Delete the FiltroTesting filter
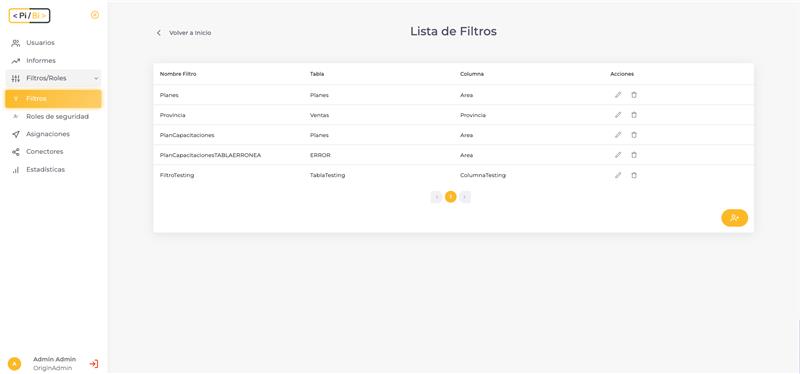This screenshot has height=374, width=800. click(x=634, y=175)
